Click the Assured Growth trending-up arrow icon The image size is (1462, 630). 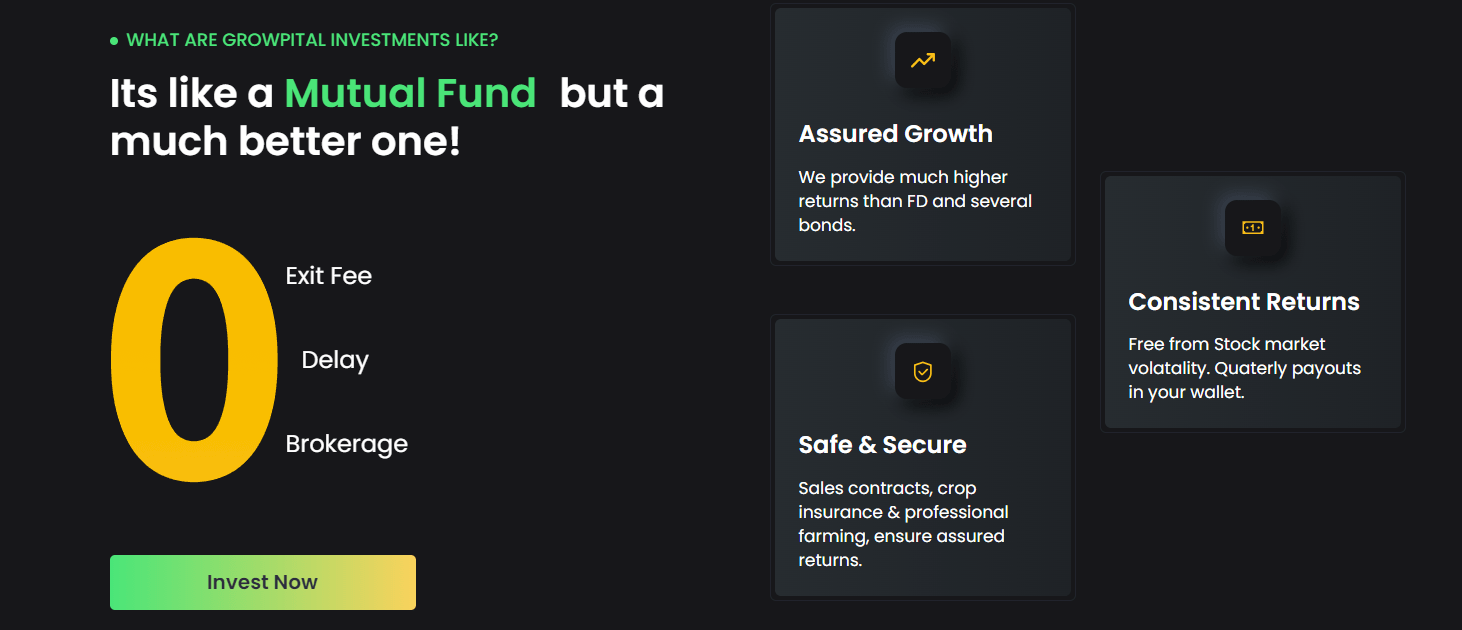coord(922,61)
